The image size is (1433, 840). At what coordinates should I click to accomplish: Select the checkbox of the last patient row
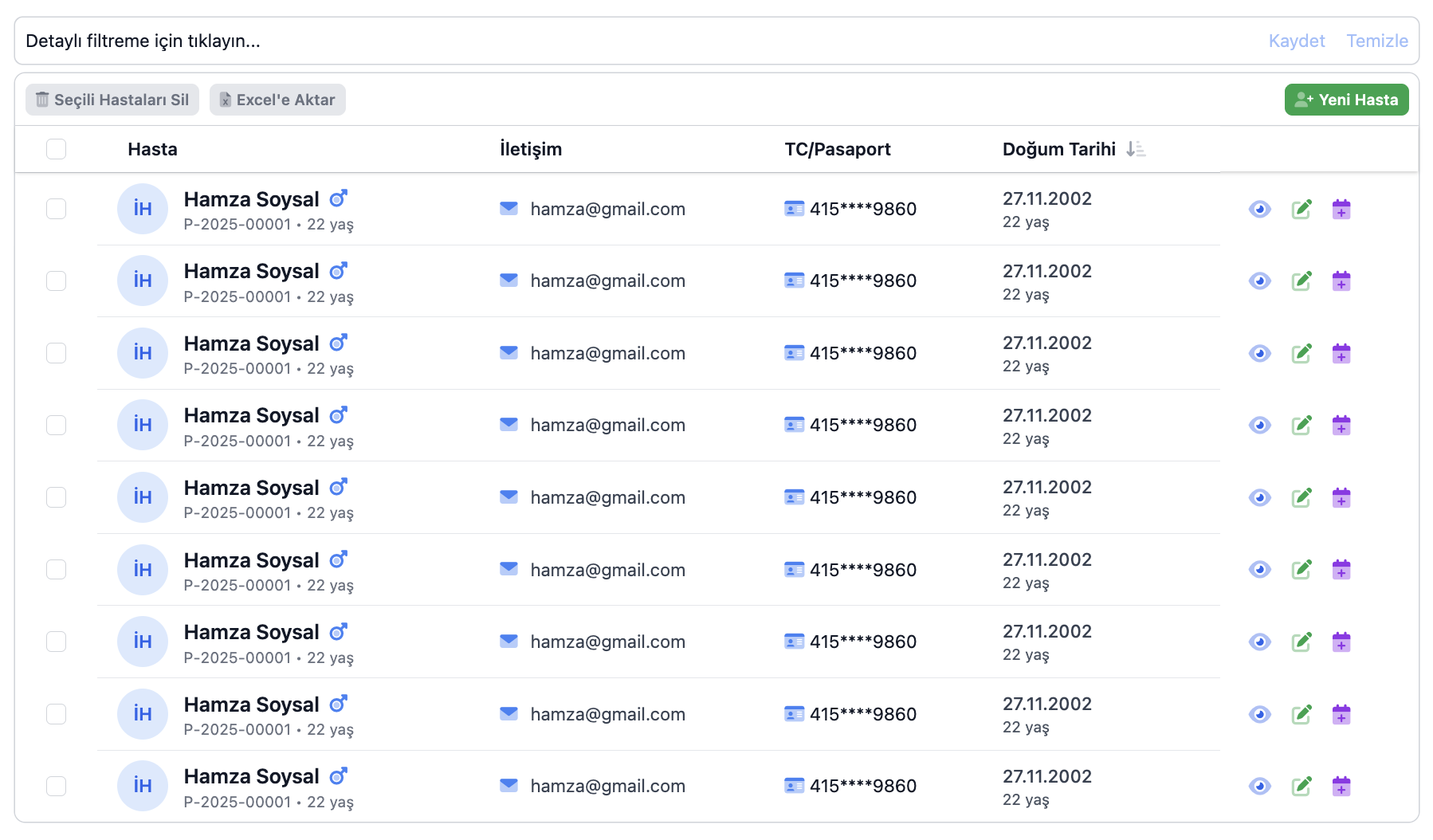click(57, 786)
